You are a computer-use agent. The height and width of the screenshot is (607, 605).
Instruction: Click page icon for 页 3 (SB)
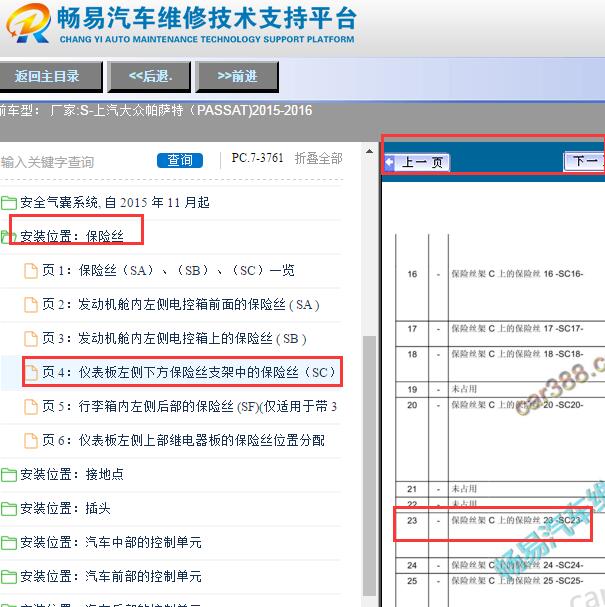coord(31,339)
